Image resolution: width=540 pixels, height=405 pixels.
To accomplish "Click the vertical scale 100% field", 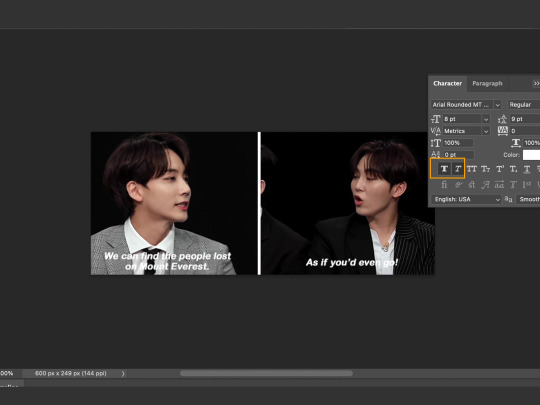I will coord(458,143).
